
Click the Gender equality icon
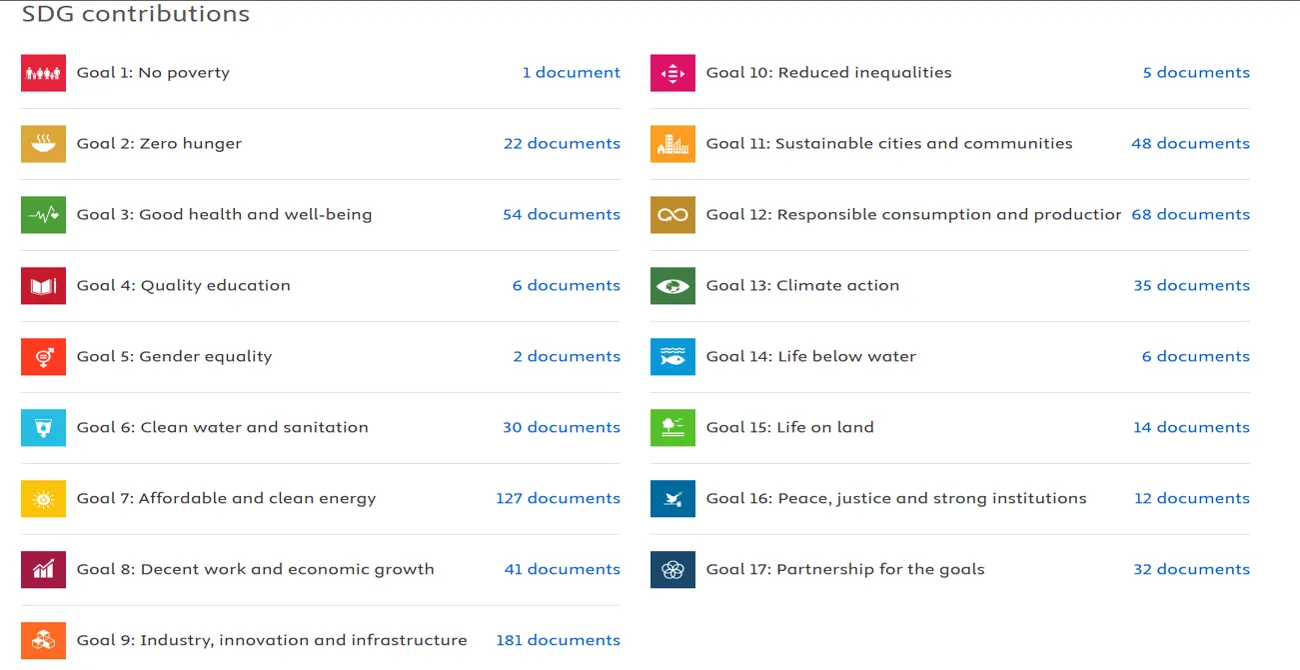[x=43, y=357]
